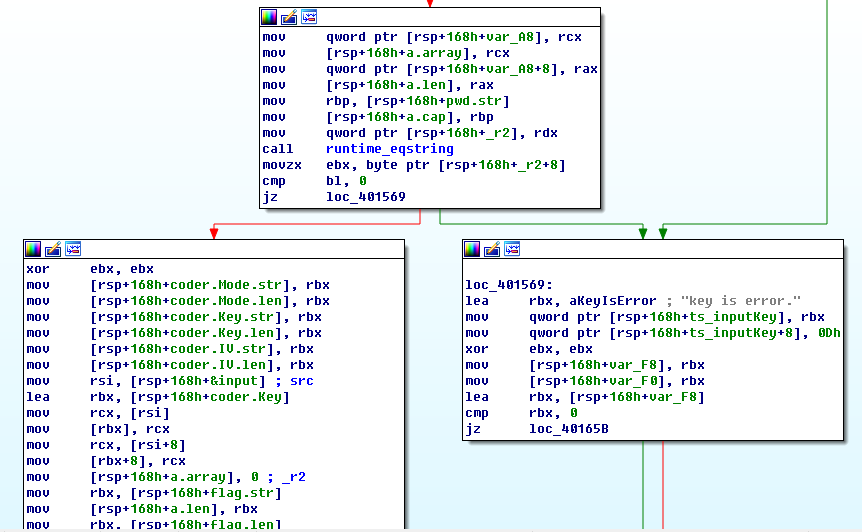Click the _r2 comment on the a.array line
Image resolution: width=862 pixels, height=532 pixels.
[x=294, y=476]
